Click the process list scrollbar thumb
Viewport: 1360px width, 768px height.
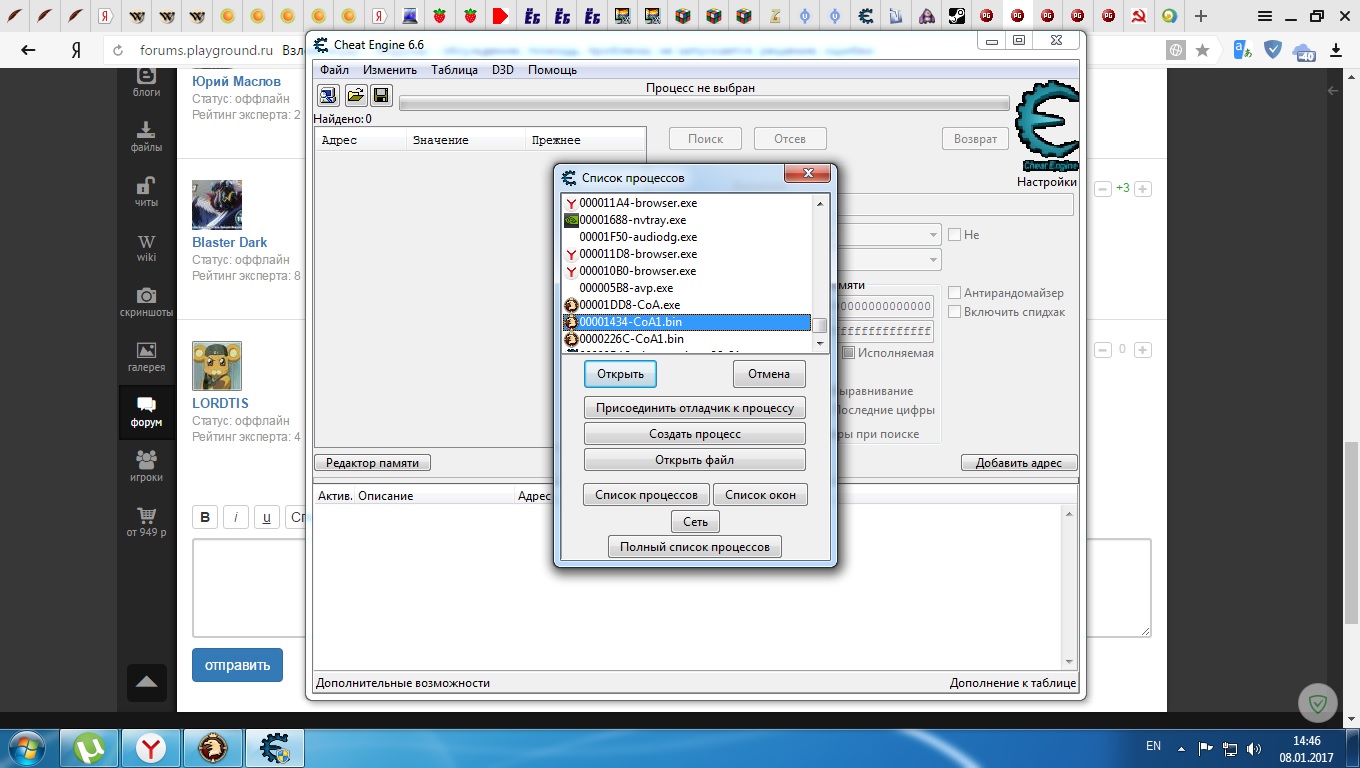coord(819,325)
